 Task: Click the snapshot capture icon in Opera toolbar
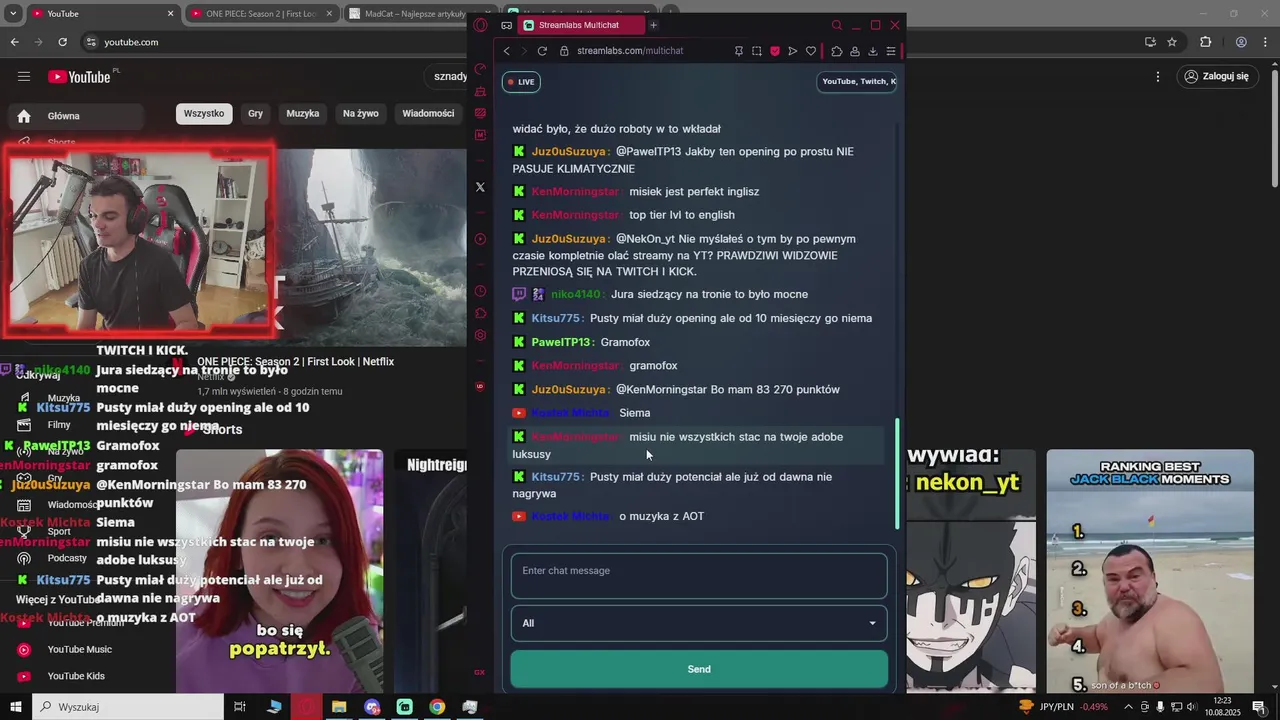(756, 51)
